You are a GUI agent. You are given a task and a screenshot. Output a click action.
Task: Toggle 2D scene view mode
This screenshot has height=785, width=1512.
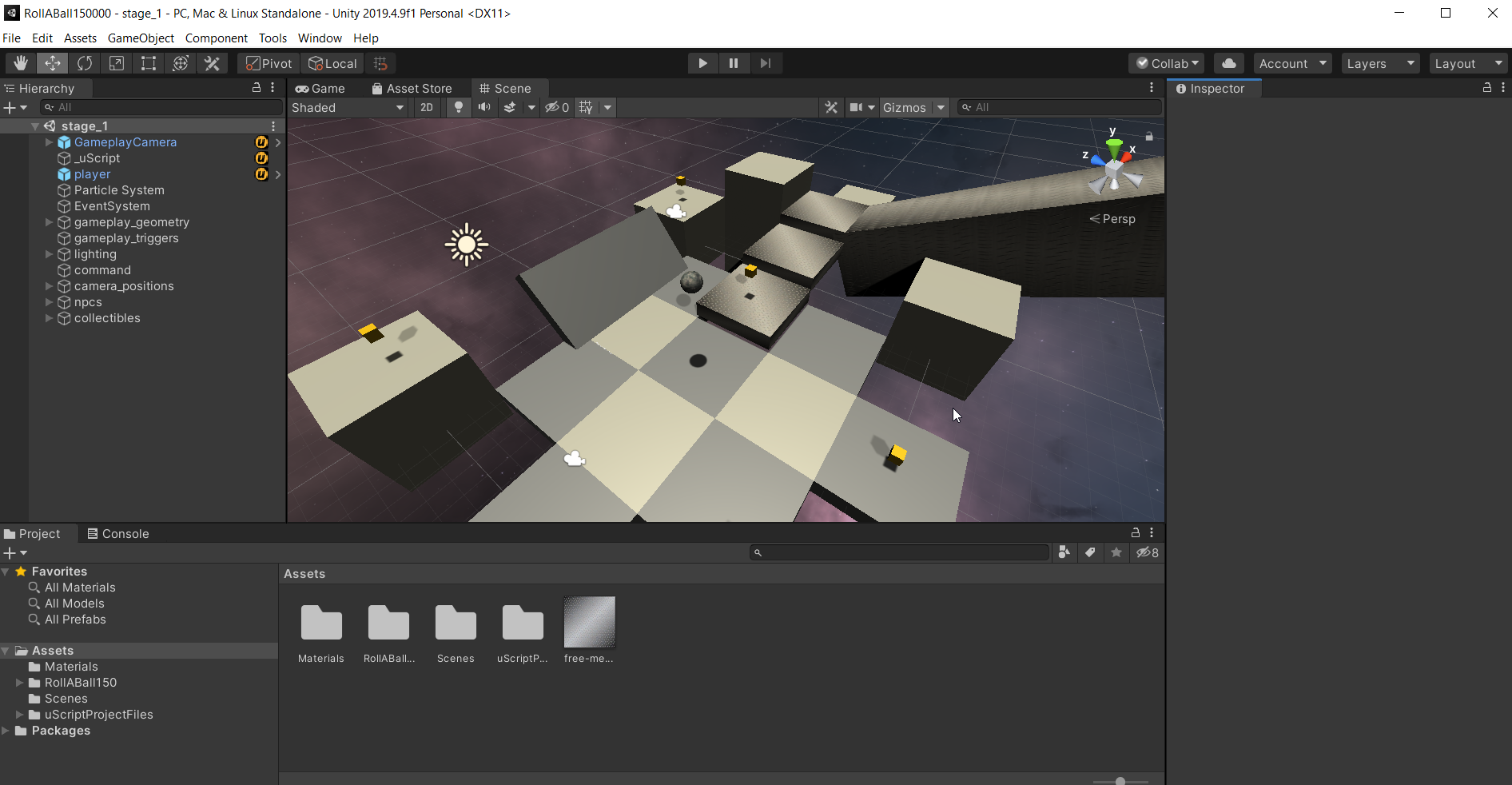427,107
